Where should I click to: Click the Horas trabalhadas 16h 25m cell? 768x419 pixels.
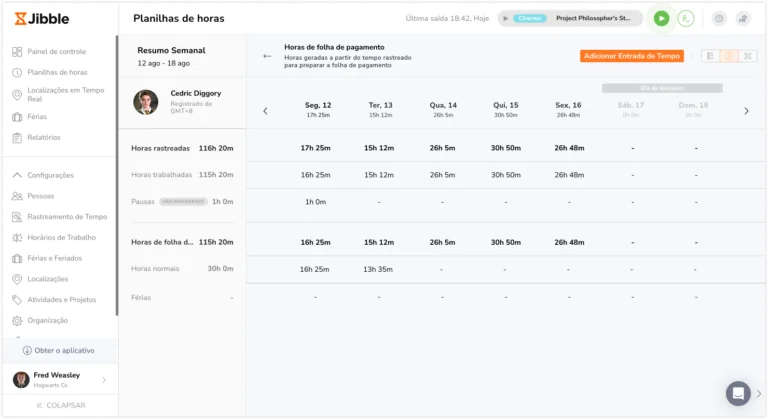pos(315,175)
